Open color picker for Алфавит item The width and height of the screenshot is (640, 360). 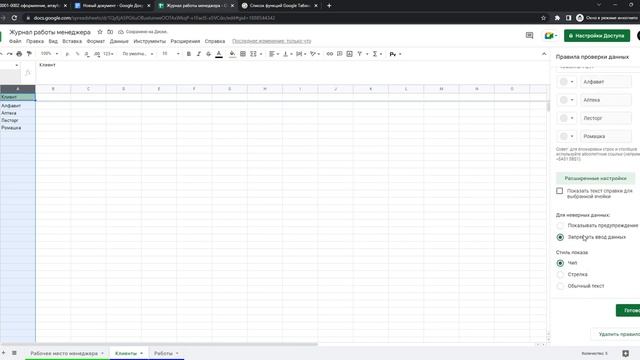point(567,82)
